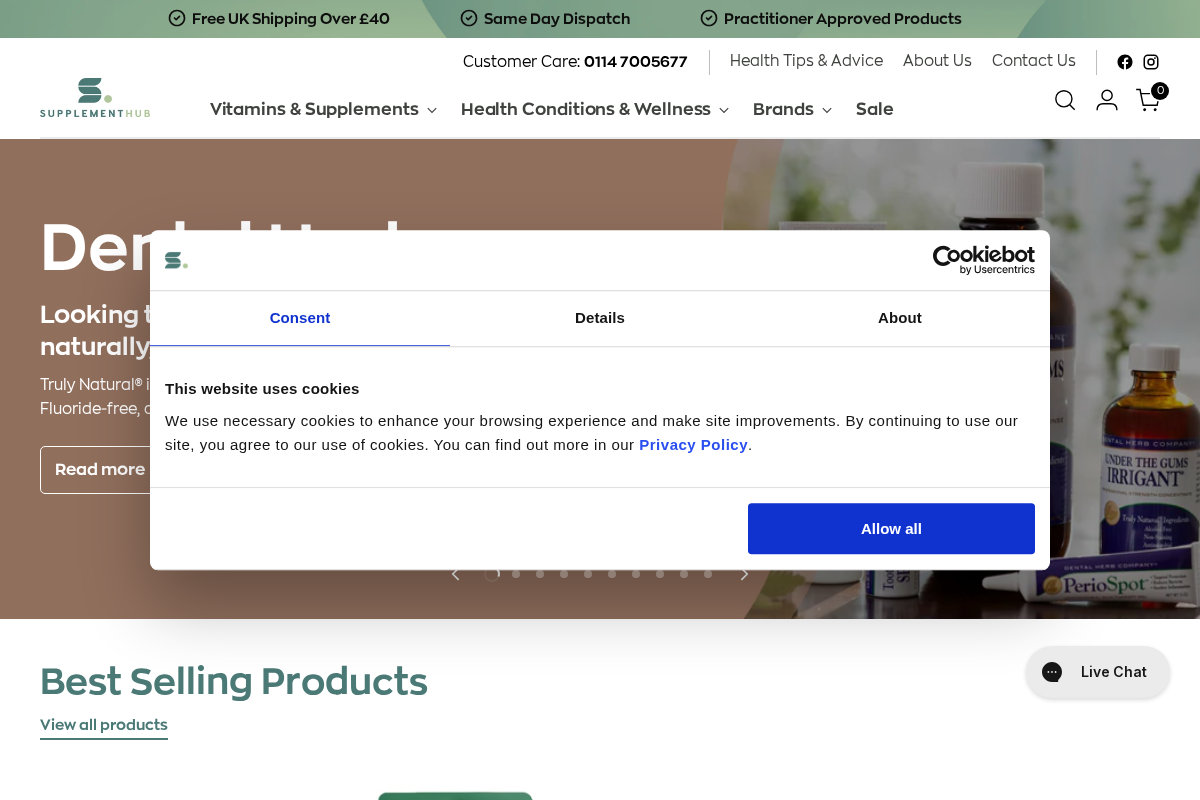Click the account icon

pyautogui.click(x=1106, y=100)
